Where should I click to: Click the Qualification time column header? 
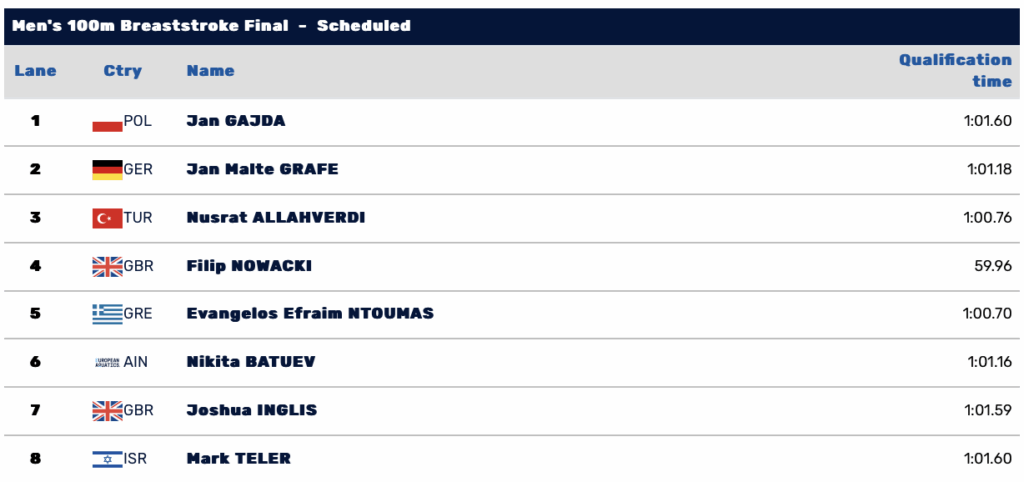(955, 71)
